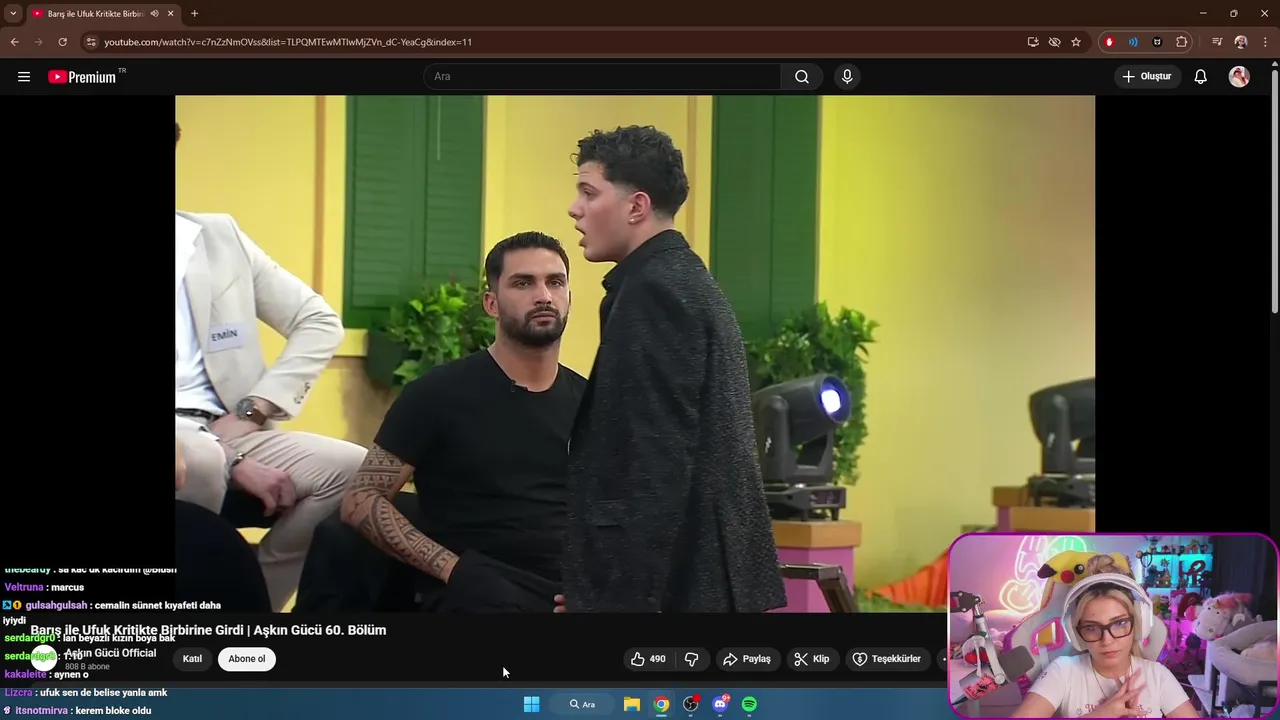
Task: Switch to Chrome in the taskbar
Action: (661, 704)
